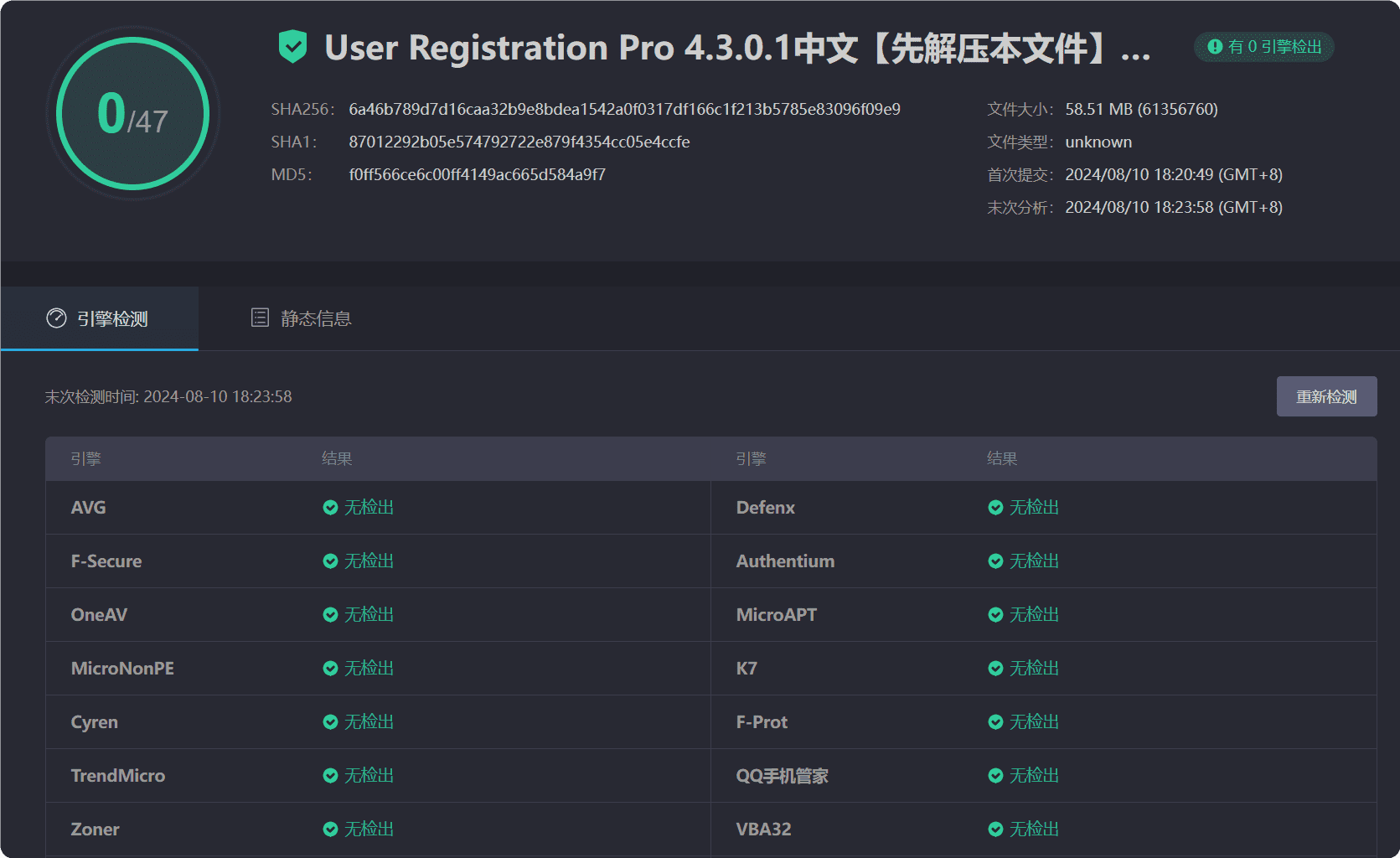Screen dimensions: 1400x858
Task: Click the file size 58.51 MB value
Action: tap(1141, 110)
